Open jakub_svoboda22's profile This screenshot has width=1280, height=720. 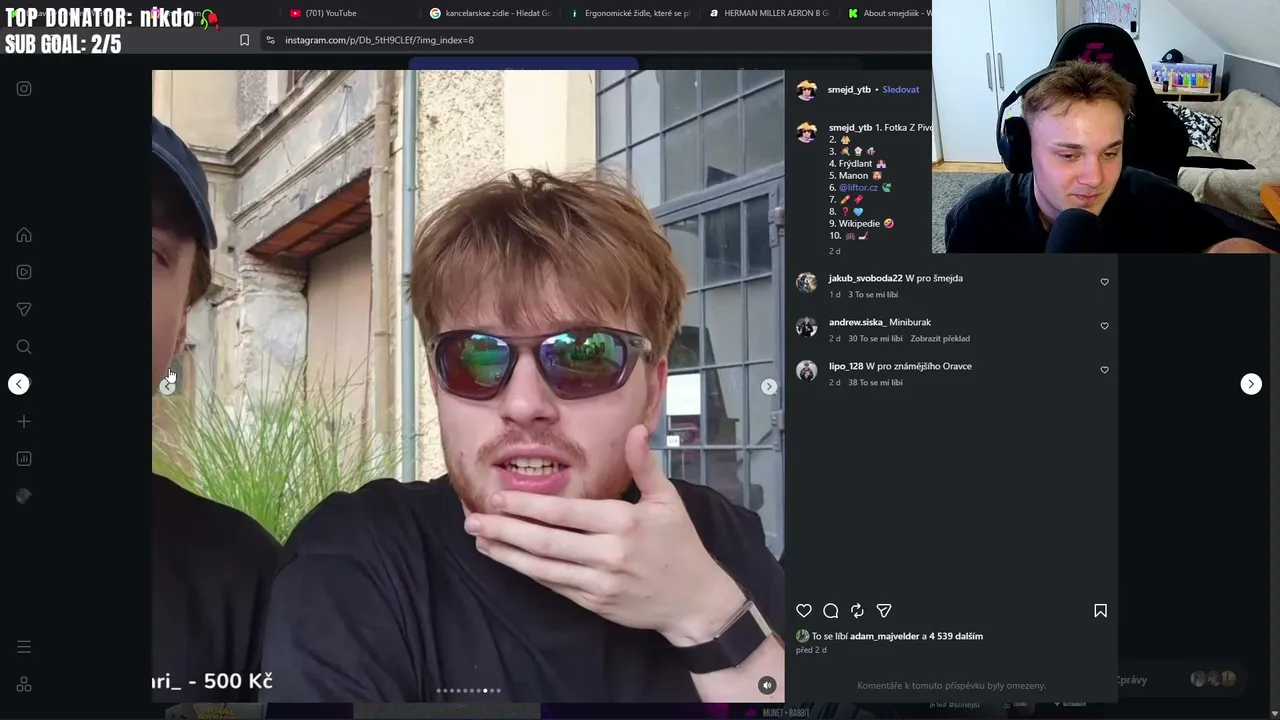coord(865,278)
